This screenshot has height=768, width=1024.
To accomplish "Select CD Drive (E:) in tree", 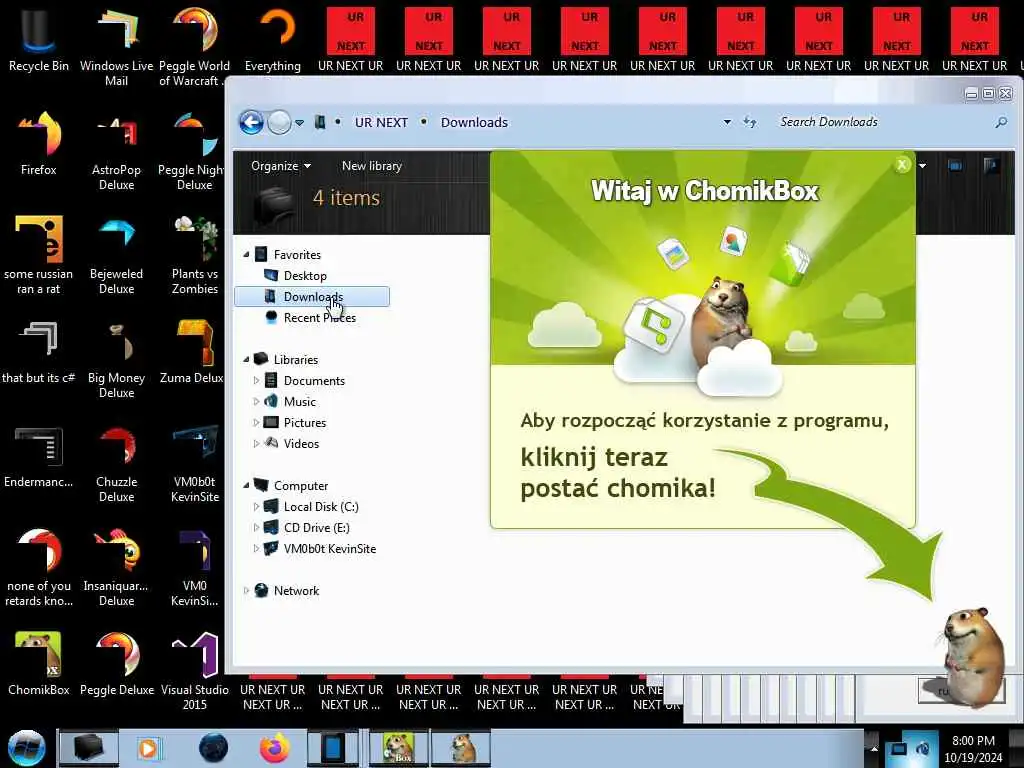I will point(316,528).
